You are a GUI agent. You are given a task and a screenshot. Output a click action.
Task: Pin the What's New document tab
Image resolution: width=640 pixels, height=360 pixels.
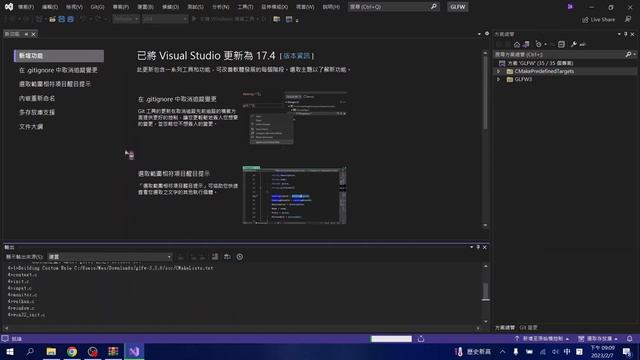(x=26, y=34)
